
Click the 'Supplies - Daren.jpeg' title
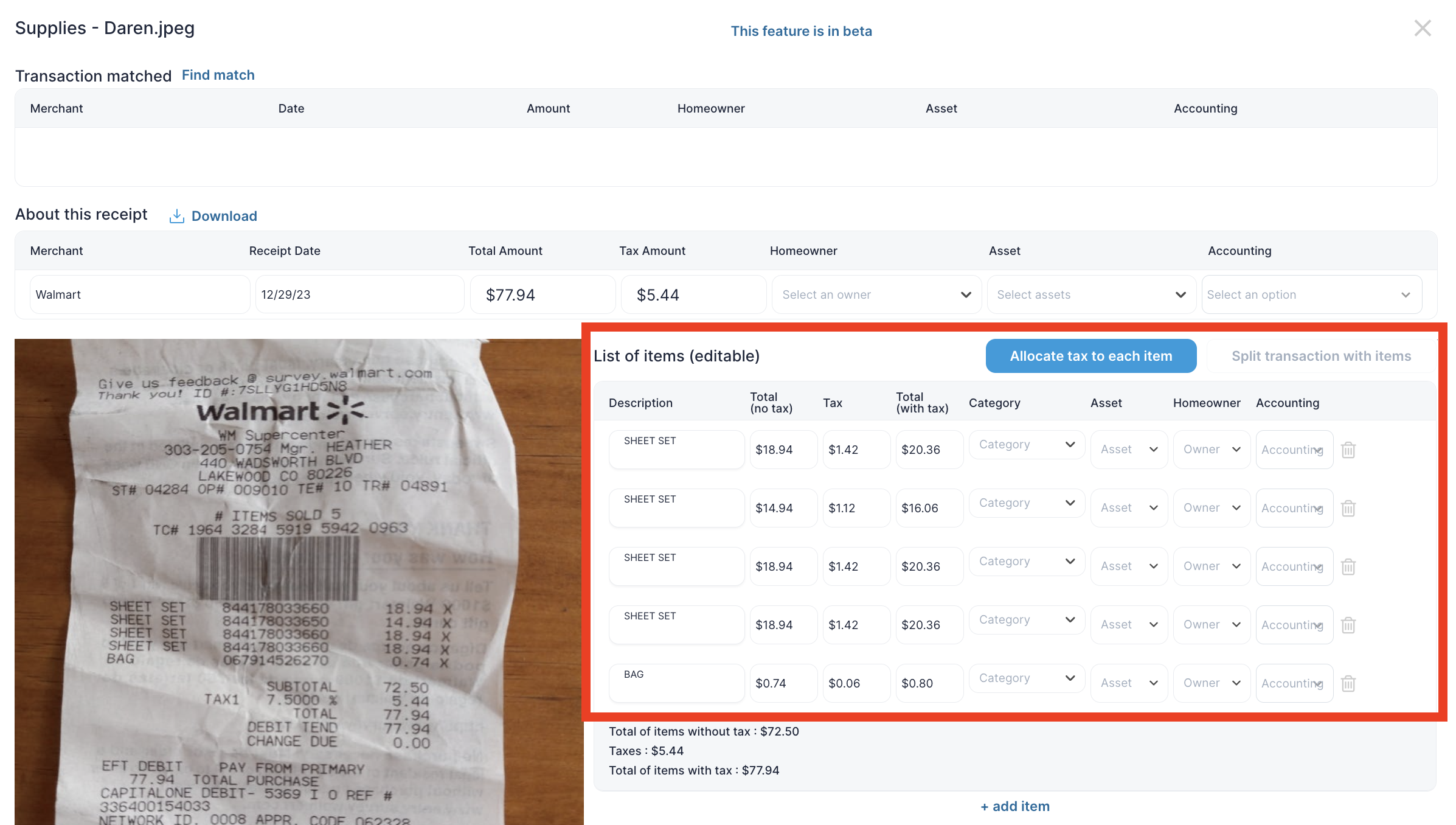click(105, 28)
